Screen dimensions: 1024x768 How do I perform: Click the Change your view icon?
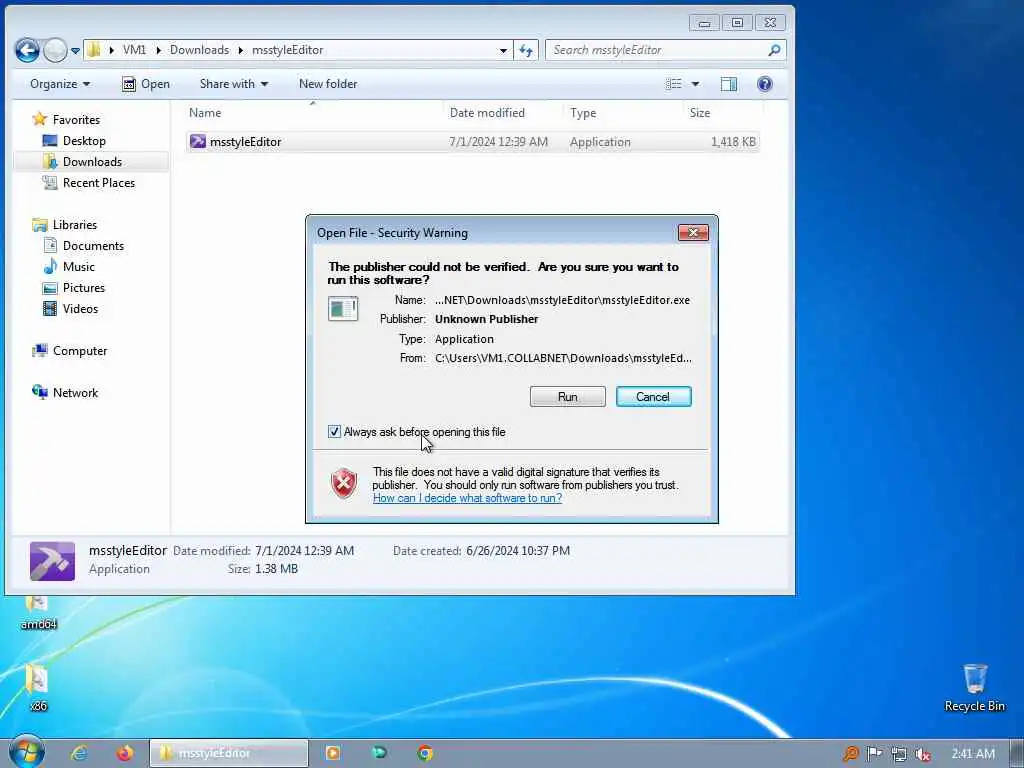[673, 84]
